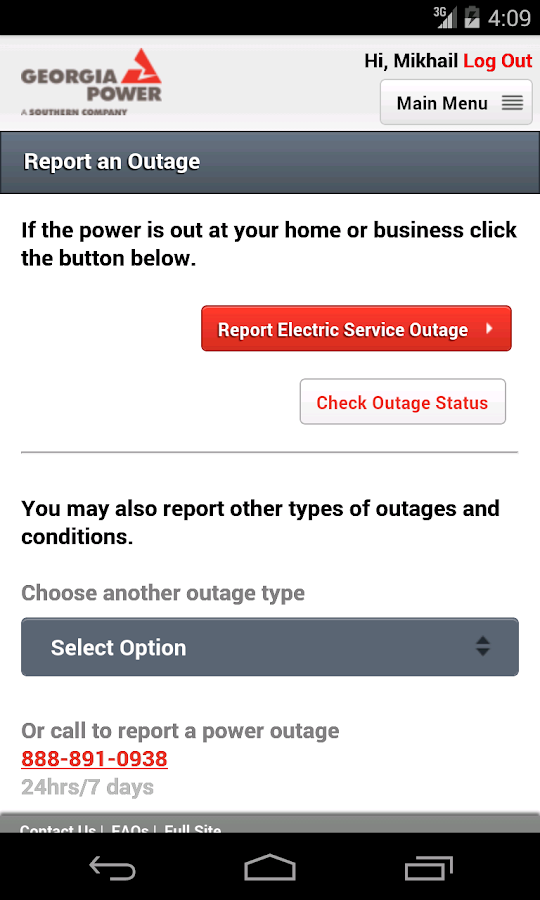Click Report Electric Service Outage button
Screen dimensions: 540x900
(x=356, y=328)
